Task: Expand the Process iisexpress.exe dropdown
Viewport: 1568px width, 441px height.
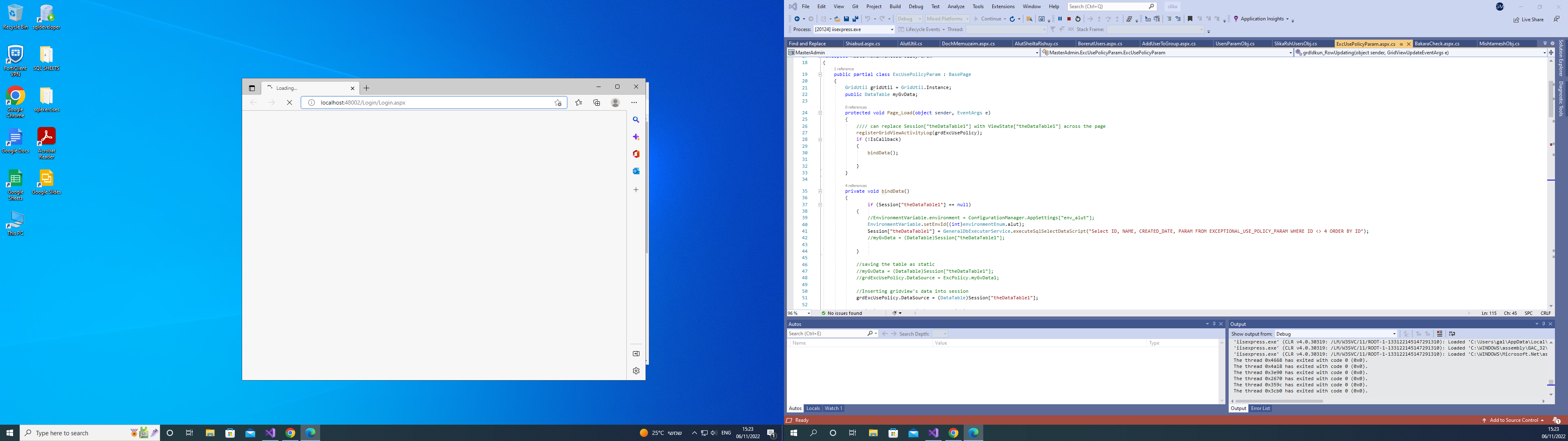Action: pyautogui.click(x=892, y=29)
